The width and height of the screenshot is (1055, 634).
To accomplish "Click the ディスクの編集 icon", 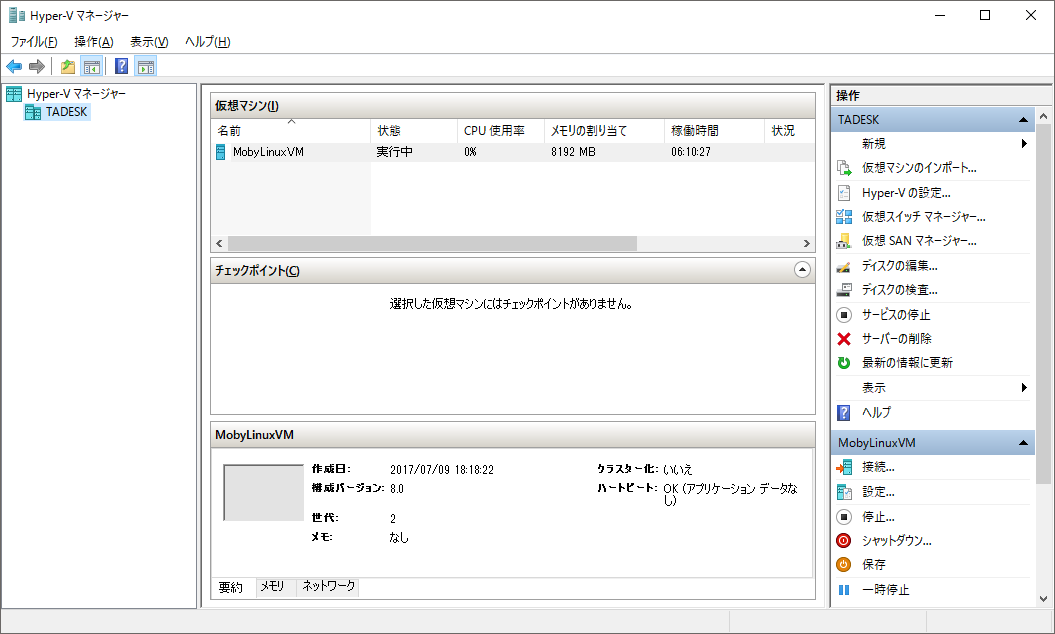I will tap(844, 266).
